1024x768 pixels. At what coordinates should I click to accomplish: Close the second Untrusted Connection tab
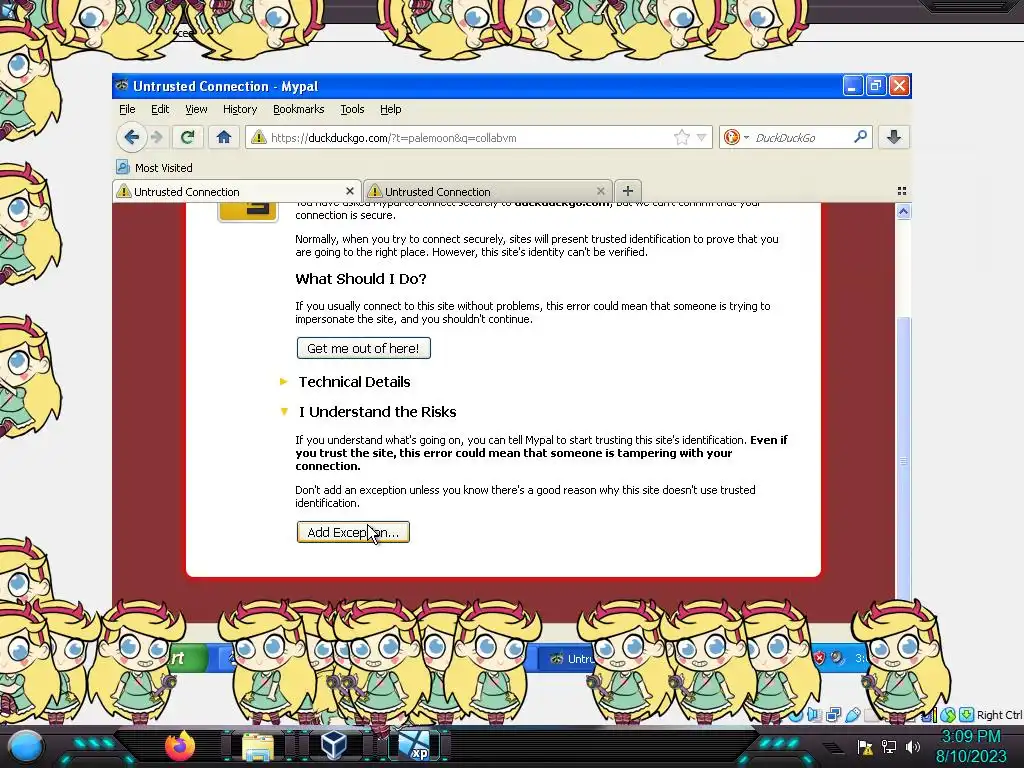(600, 191)
